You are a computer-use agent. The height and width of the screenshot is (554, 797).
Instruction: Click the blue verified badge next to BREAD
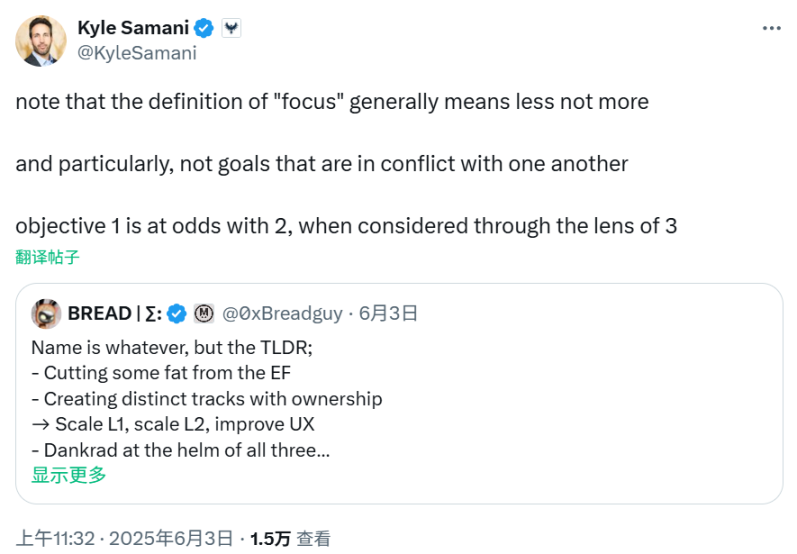(x=176, y=313)
